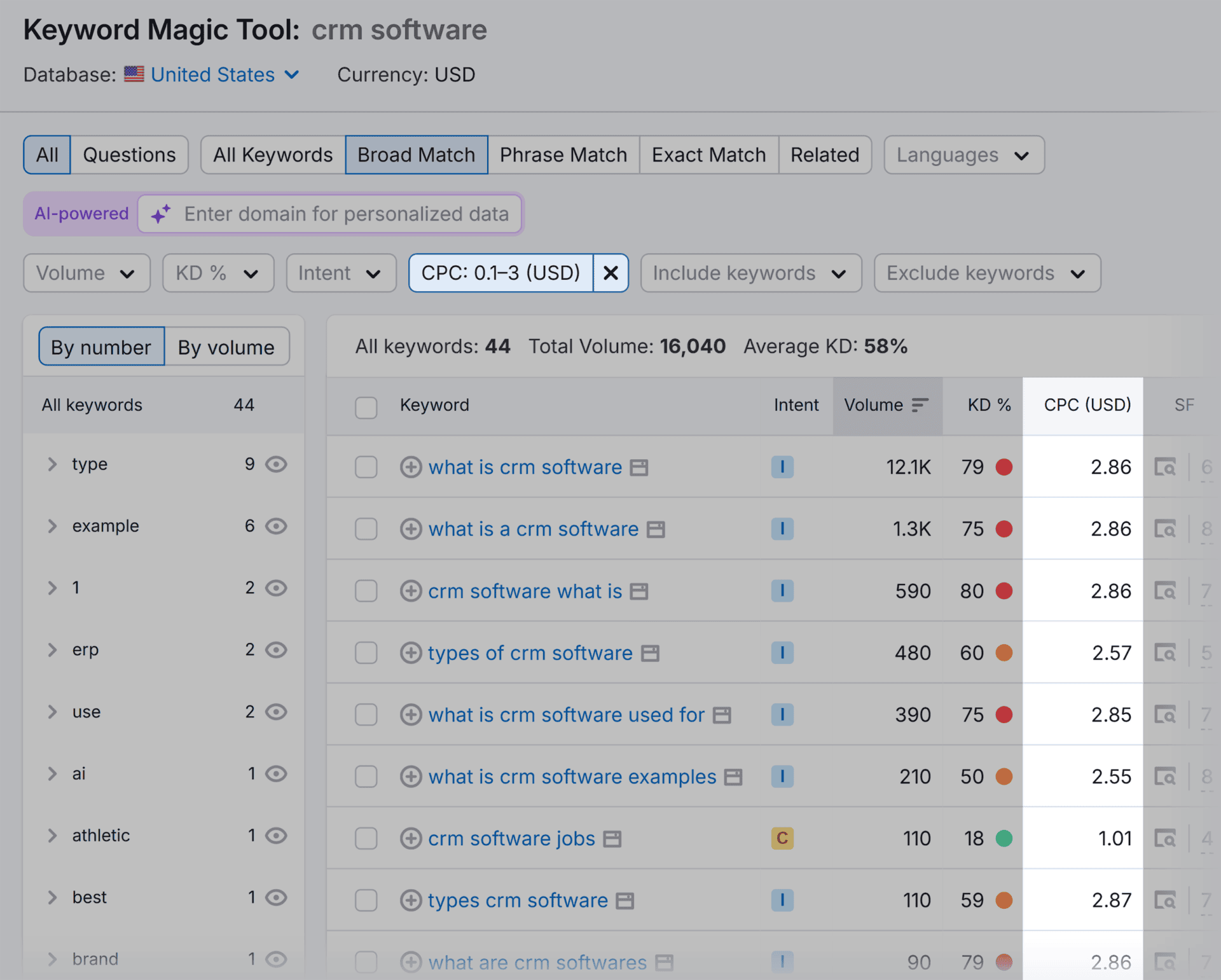1221x980 pixels.
Task: Click plus icon beside 'types crm software'
Action: [x=410, y=901]
